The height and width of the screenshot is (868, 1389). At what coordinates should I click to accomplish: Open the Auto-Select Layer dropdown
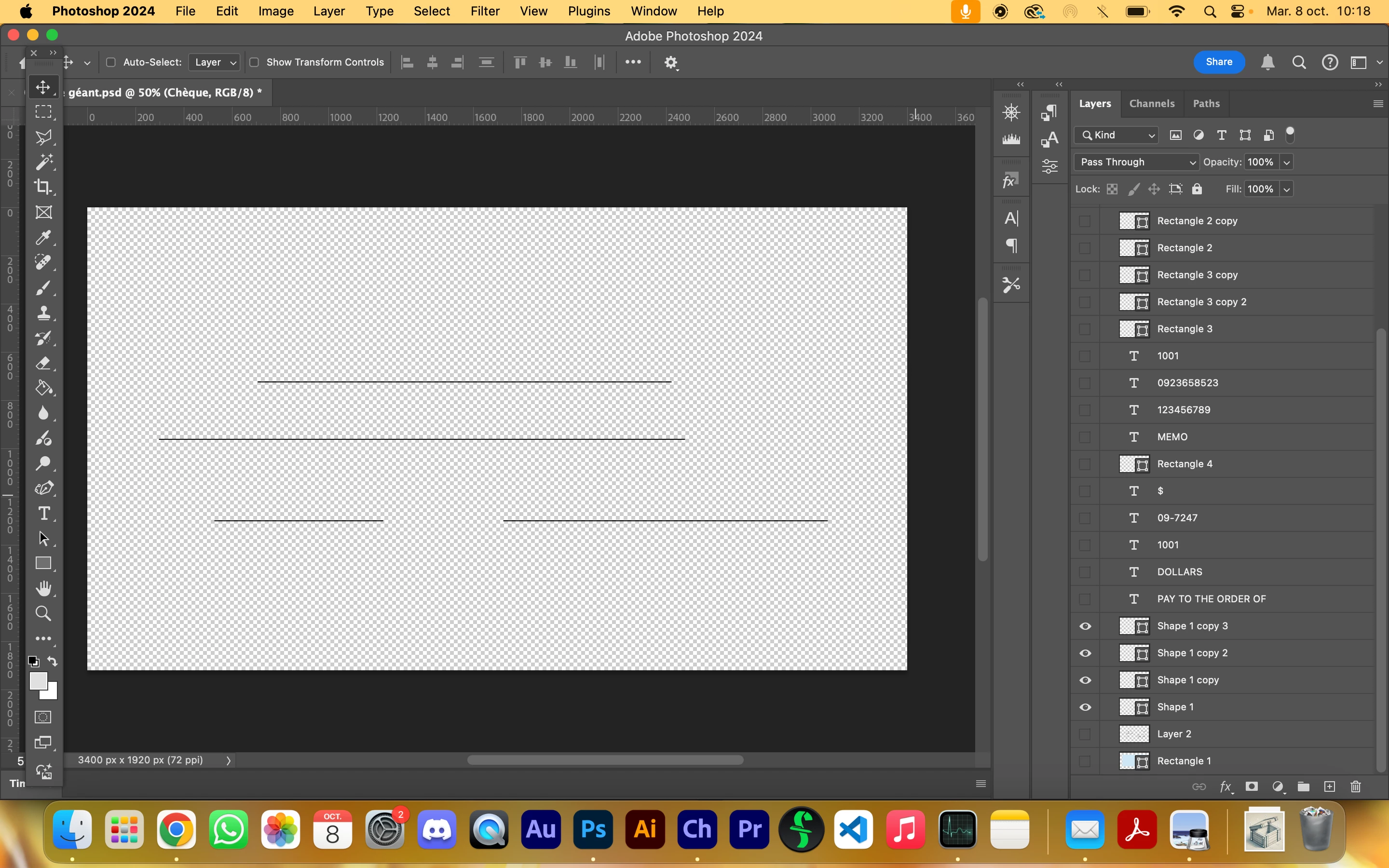214,62
